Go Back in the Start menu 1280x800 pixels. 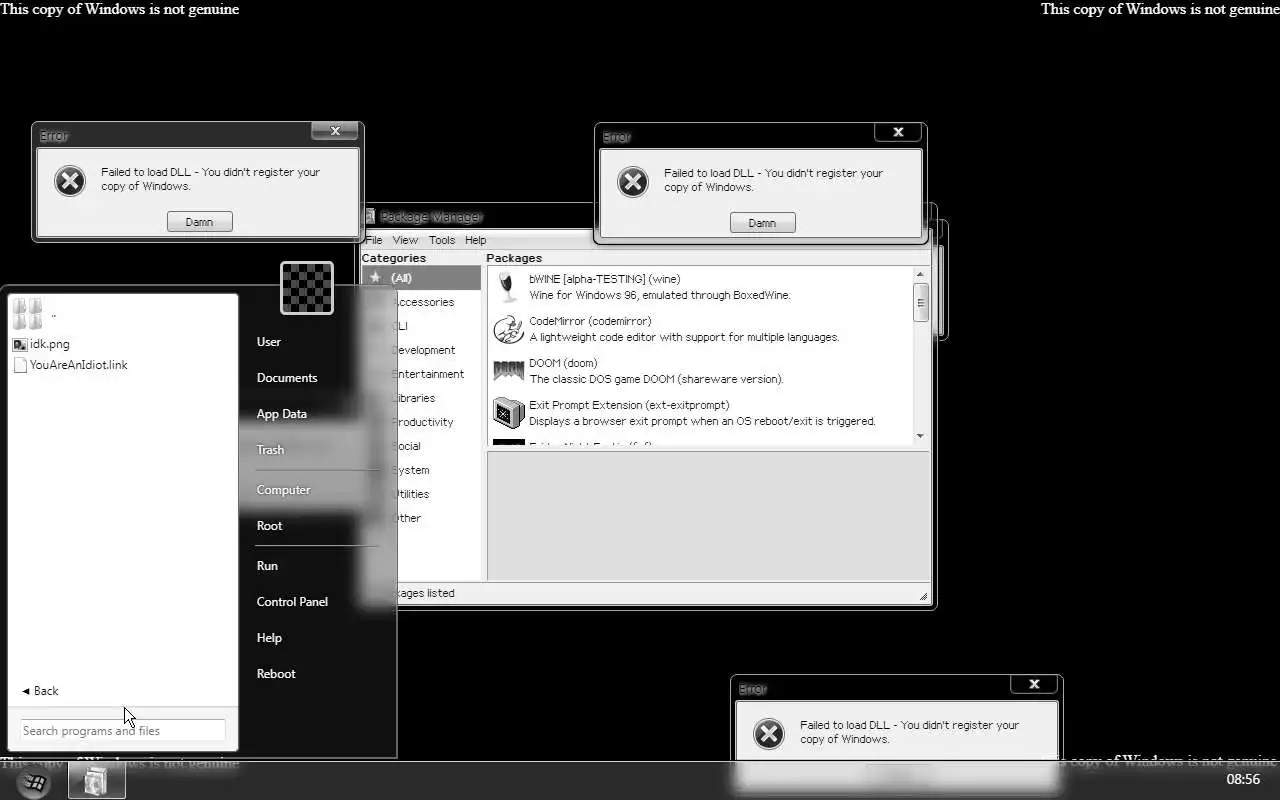(40, 691)
